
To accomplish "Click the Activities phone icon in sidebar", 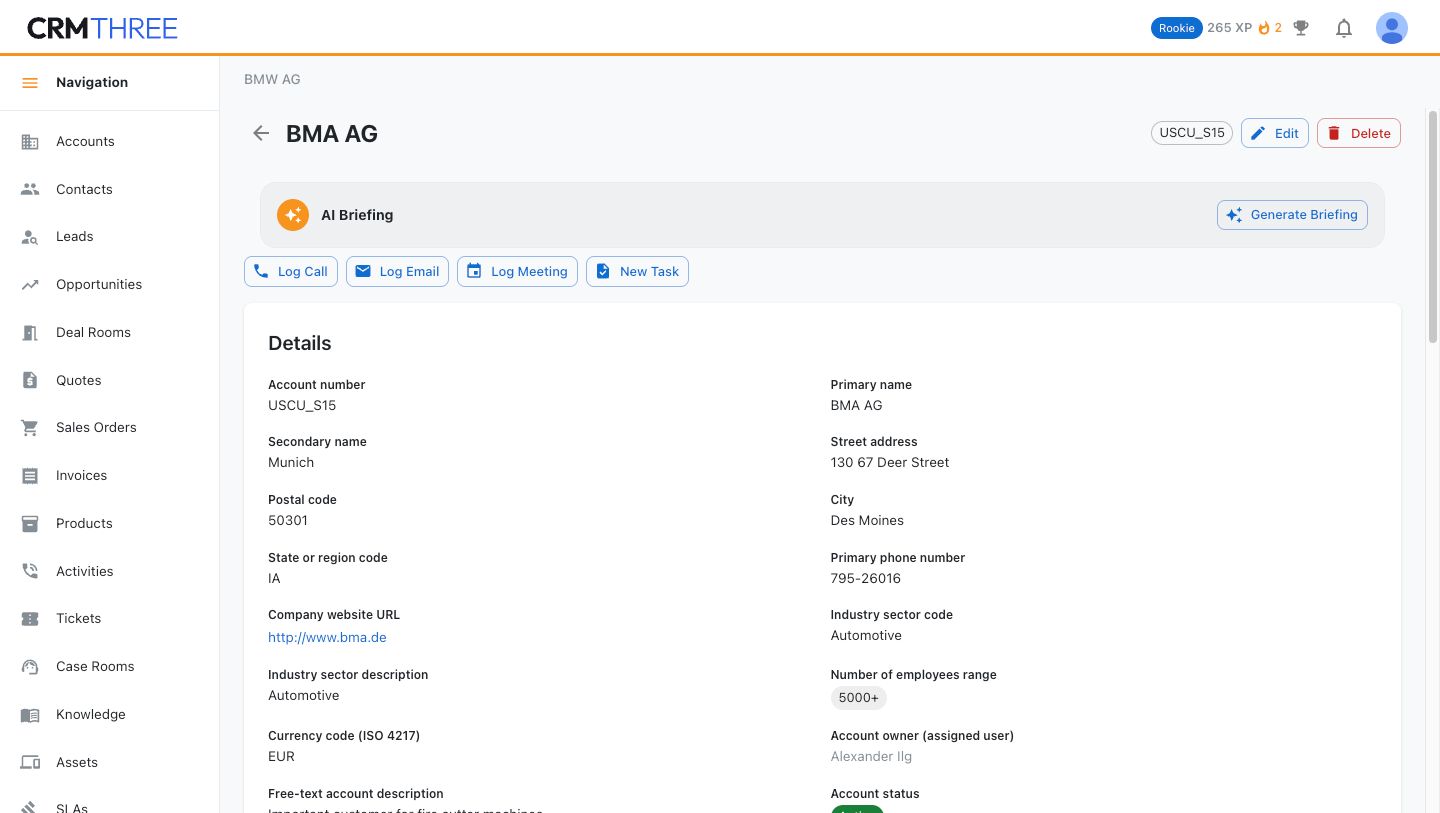I will click(30, 571).
